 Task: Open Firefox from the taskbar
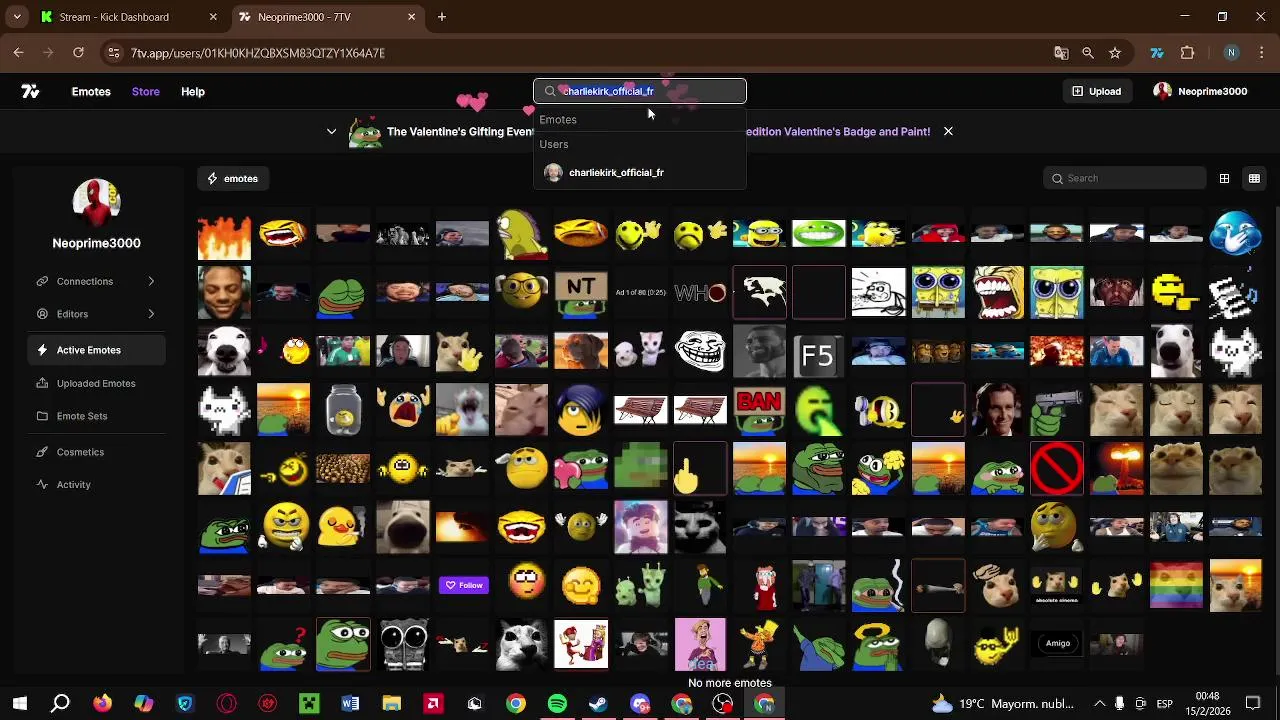pyautogui.click(x=102, y=704)
